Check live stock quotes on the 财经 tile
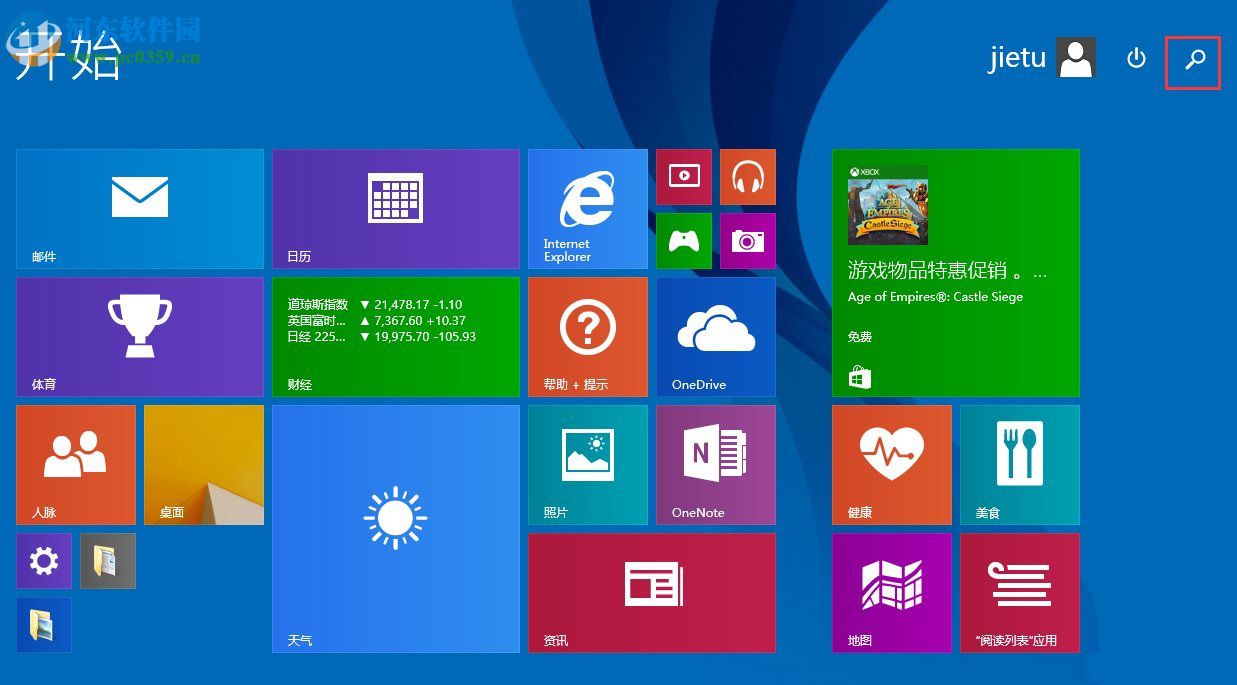Image resolution: width=1237 pixels, height=685 pixels. point(395,336)
